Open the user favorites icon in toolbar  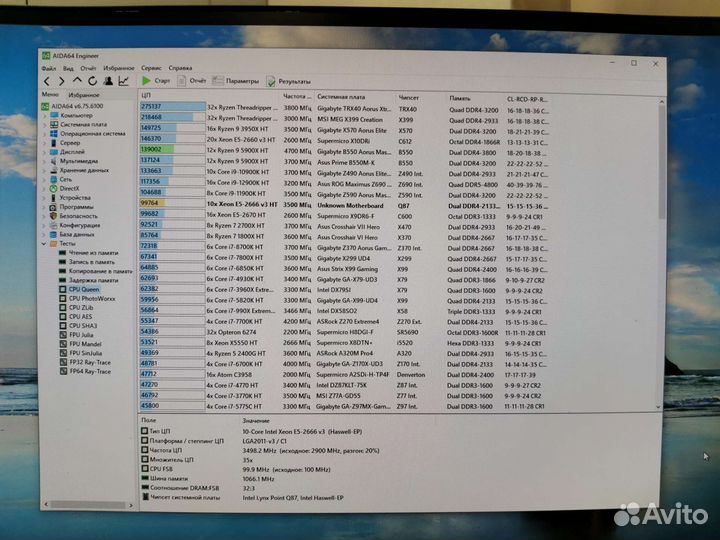tap(109, 81)
